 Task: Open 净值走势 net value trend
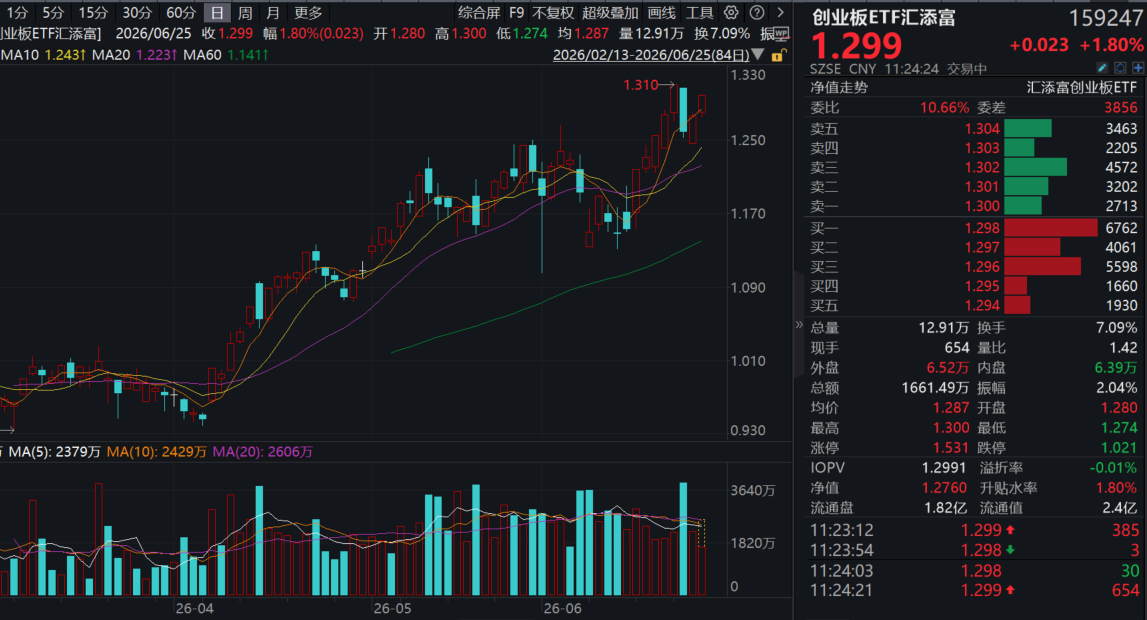click(x=839, y=88)
